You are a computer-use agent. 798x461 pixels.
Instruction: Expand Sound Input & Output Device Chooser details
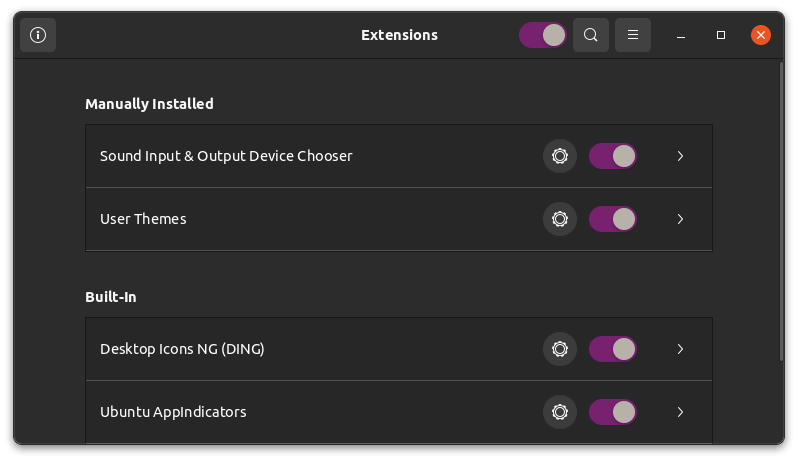680,156
